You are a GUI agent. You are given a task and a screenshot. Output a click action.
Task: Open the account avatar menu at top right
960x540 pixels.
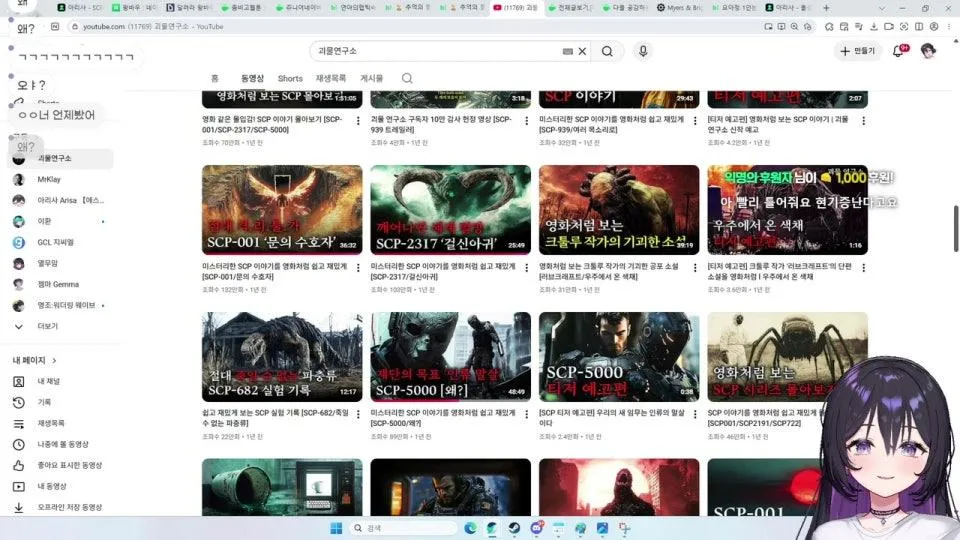click(928, 51)
